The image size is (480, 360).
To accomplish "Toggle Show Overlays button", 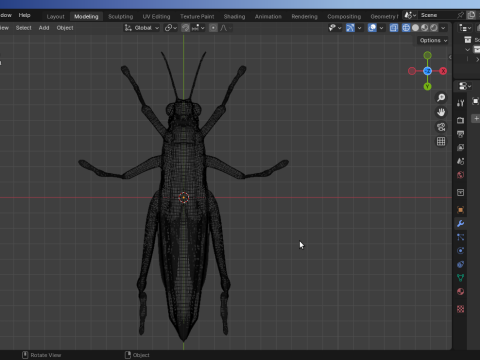I will (x=372, y=28).
